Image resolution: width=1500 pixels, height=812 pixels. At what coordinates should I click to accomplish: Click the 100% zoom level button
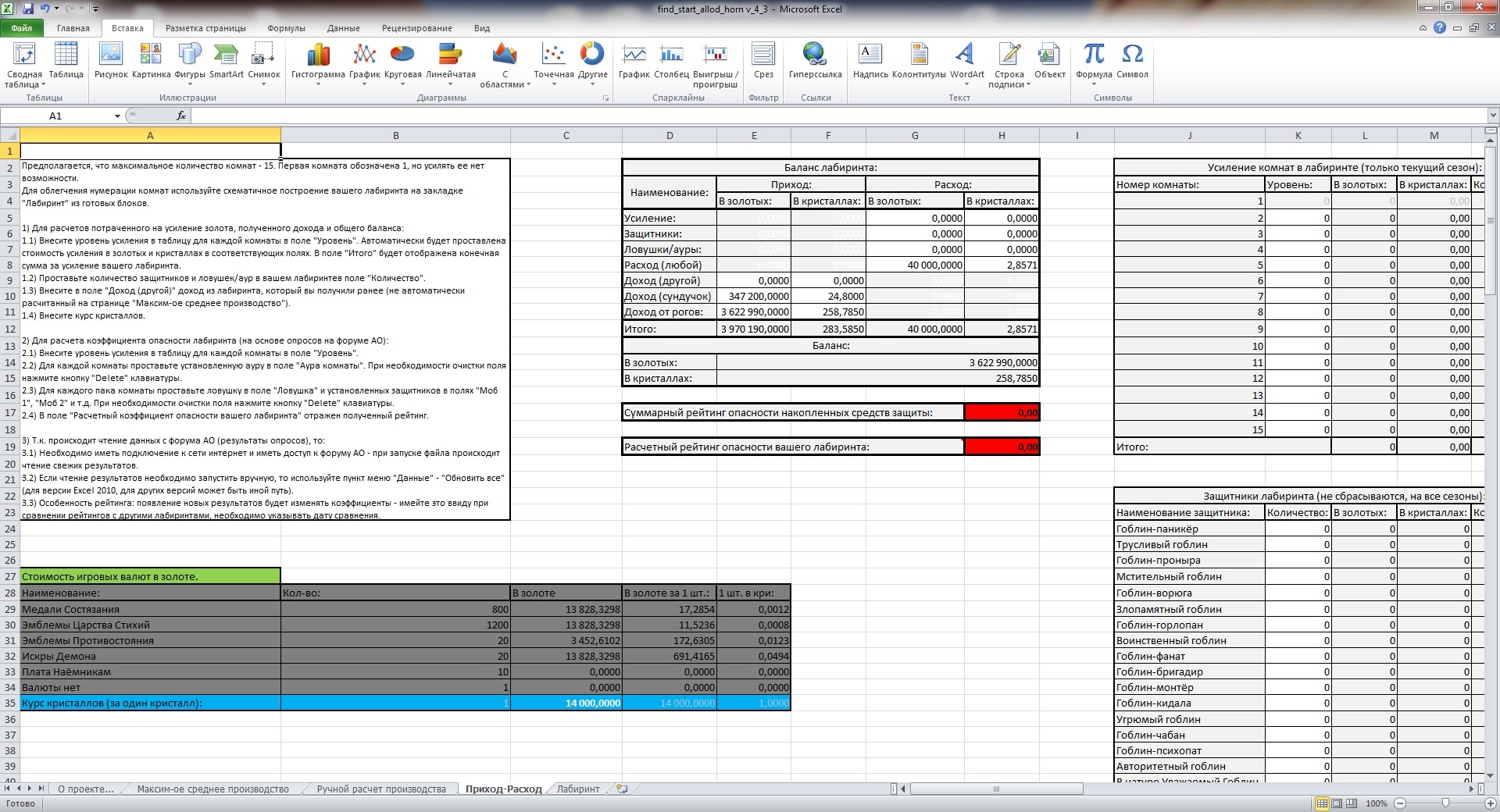1377,803
